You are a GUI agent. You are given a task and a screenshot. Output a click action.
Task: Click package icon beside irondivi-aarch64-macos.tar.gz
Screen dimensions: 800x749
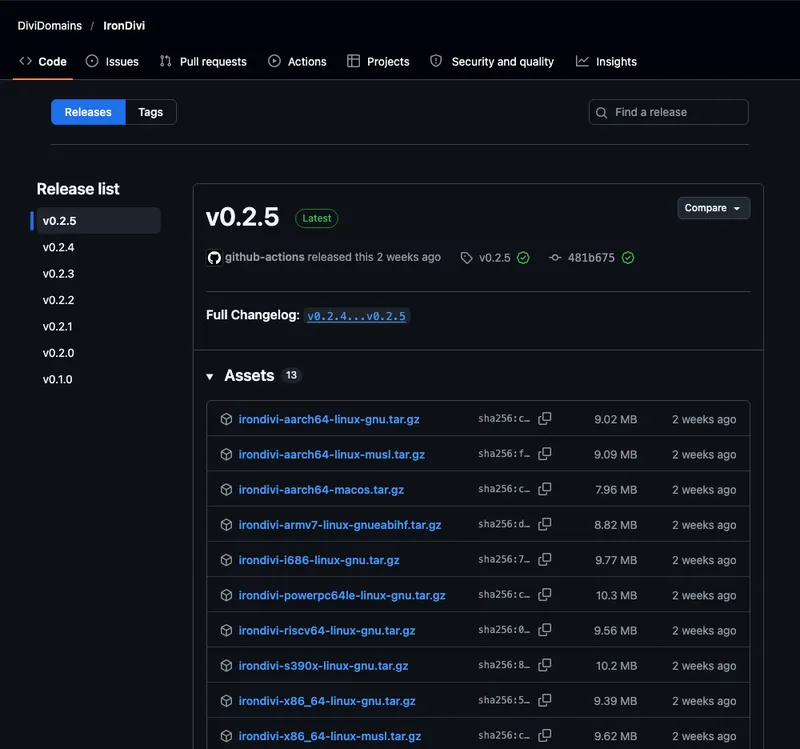click(x=226, y=489)
